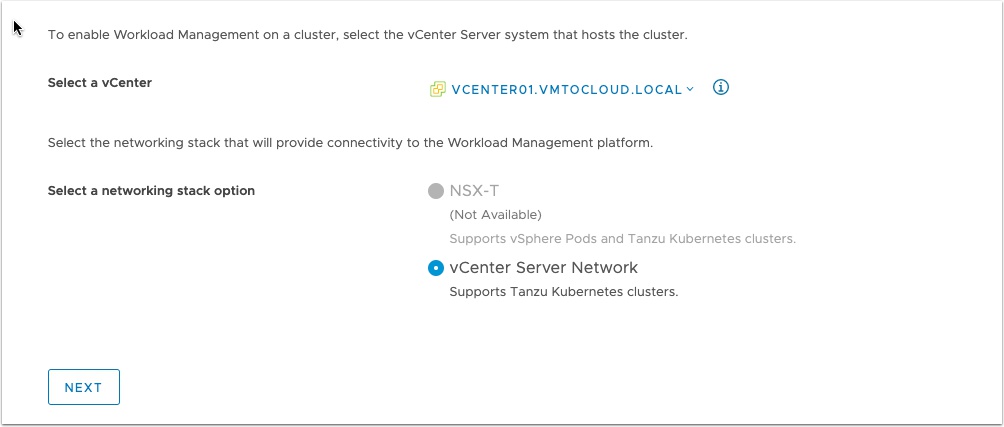Click "Select a networking stack option" label
1004x427 pixels.
click(x=151, y=191)
